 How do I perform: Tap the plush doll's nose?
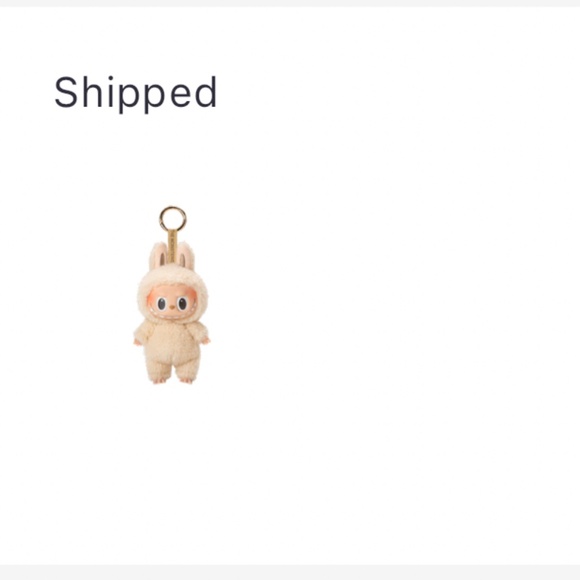point(172,307)
